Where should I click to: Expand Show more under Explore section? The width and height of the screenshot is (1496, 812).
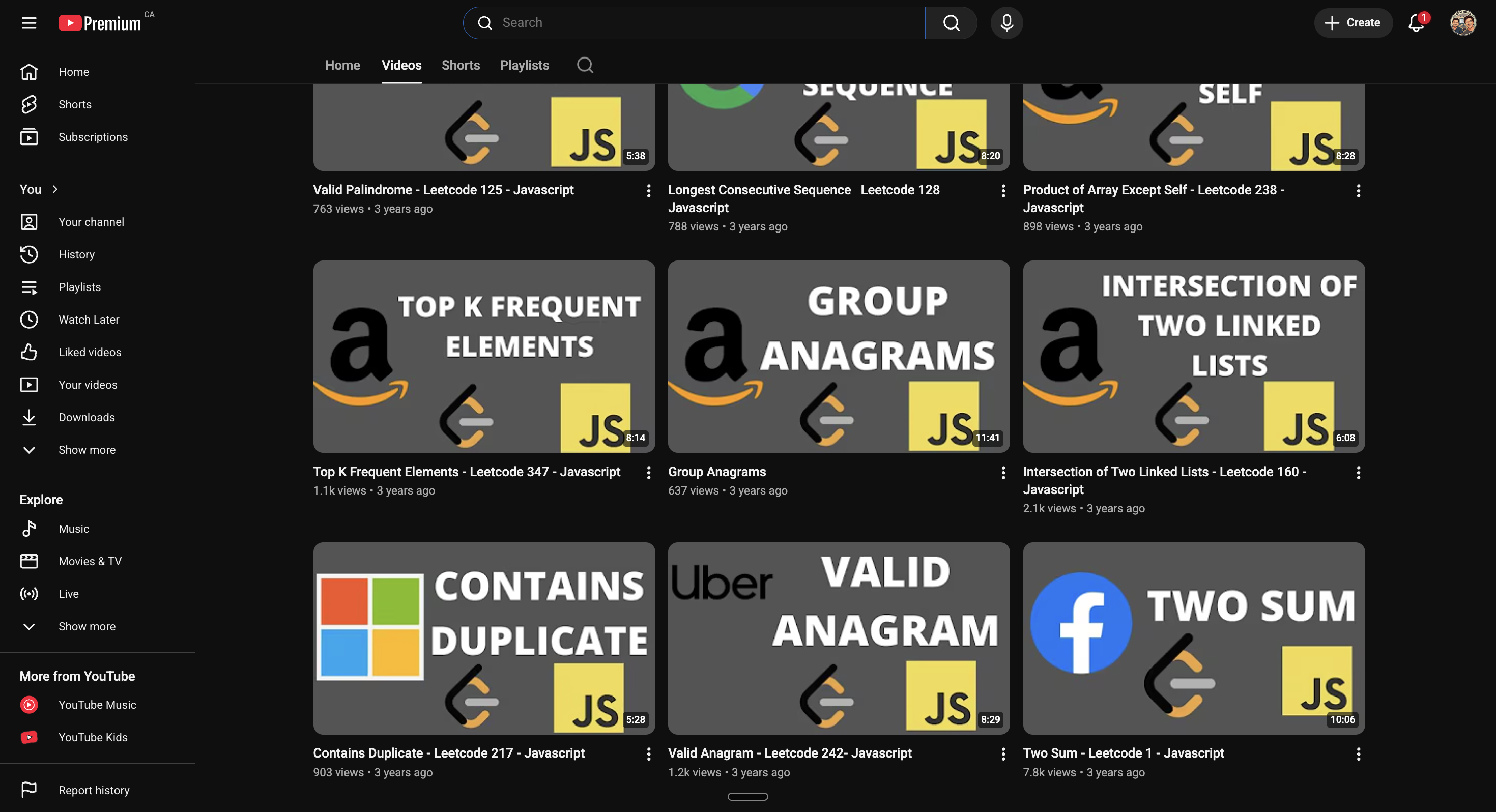(x=98, y=626)
